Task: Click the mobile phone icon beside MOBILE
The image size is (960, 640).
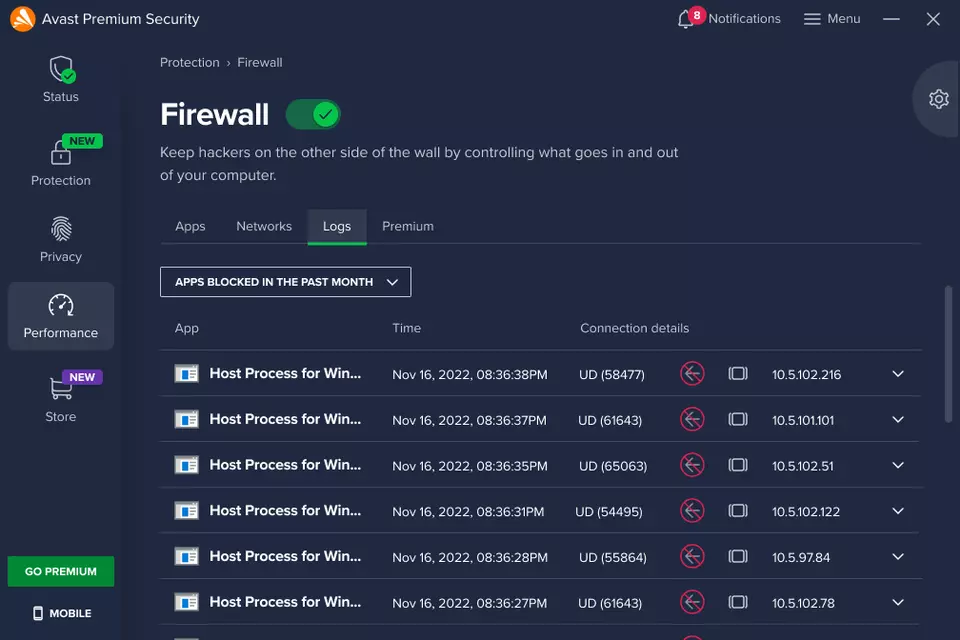Action: [38, 613]
